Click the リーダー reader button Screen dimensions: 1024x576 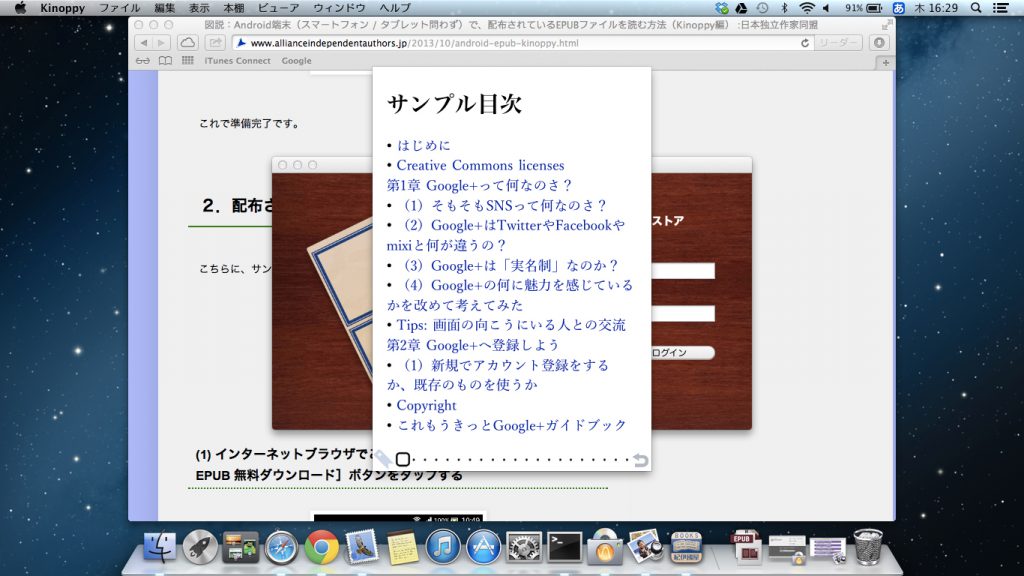tap(839, 42)
